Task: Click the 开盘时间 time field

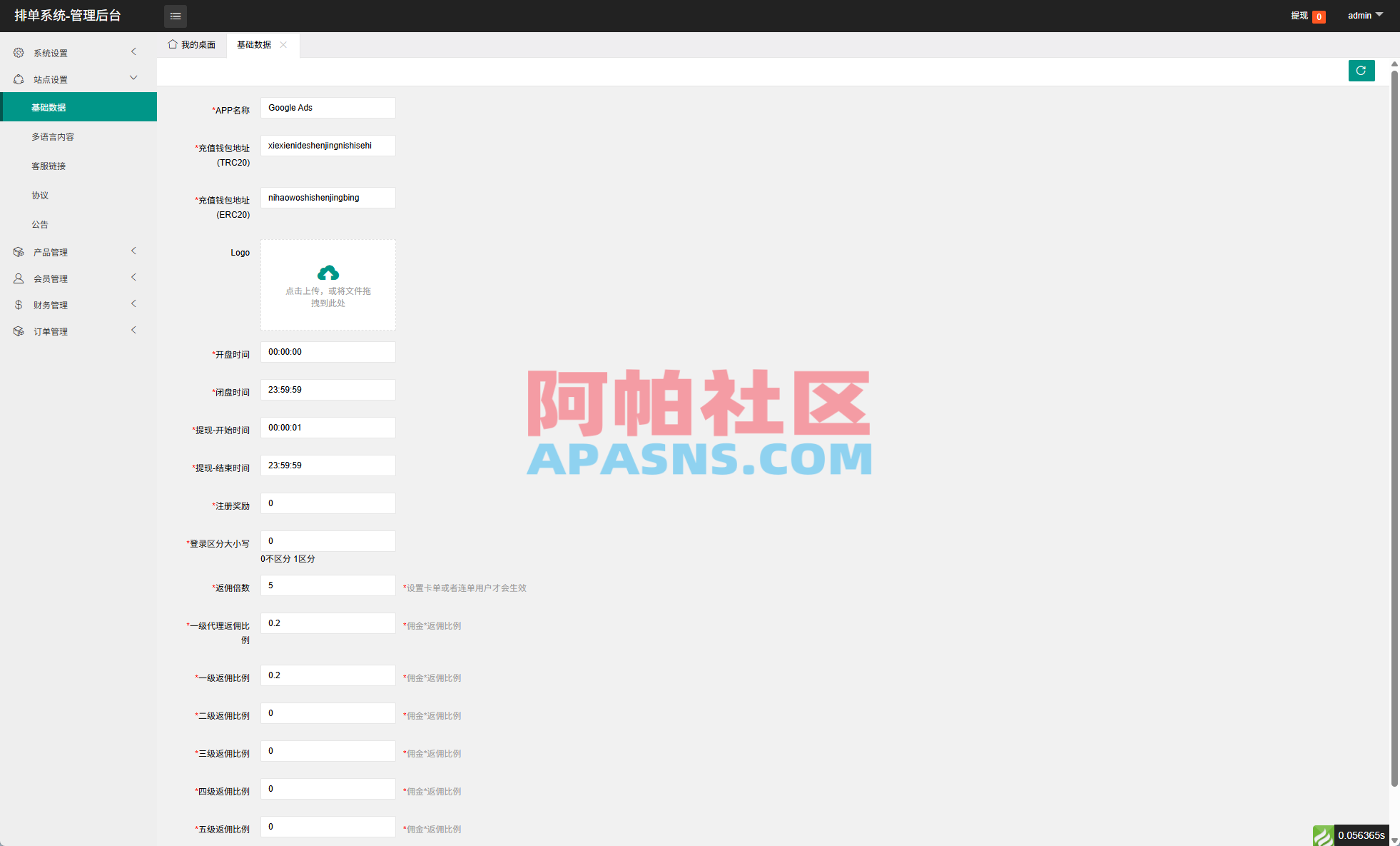Action: pos(328,351)
